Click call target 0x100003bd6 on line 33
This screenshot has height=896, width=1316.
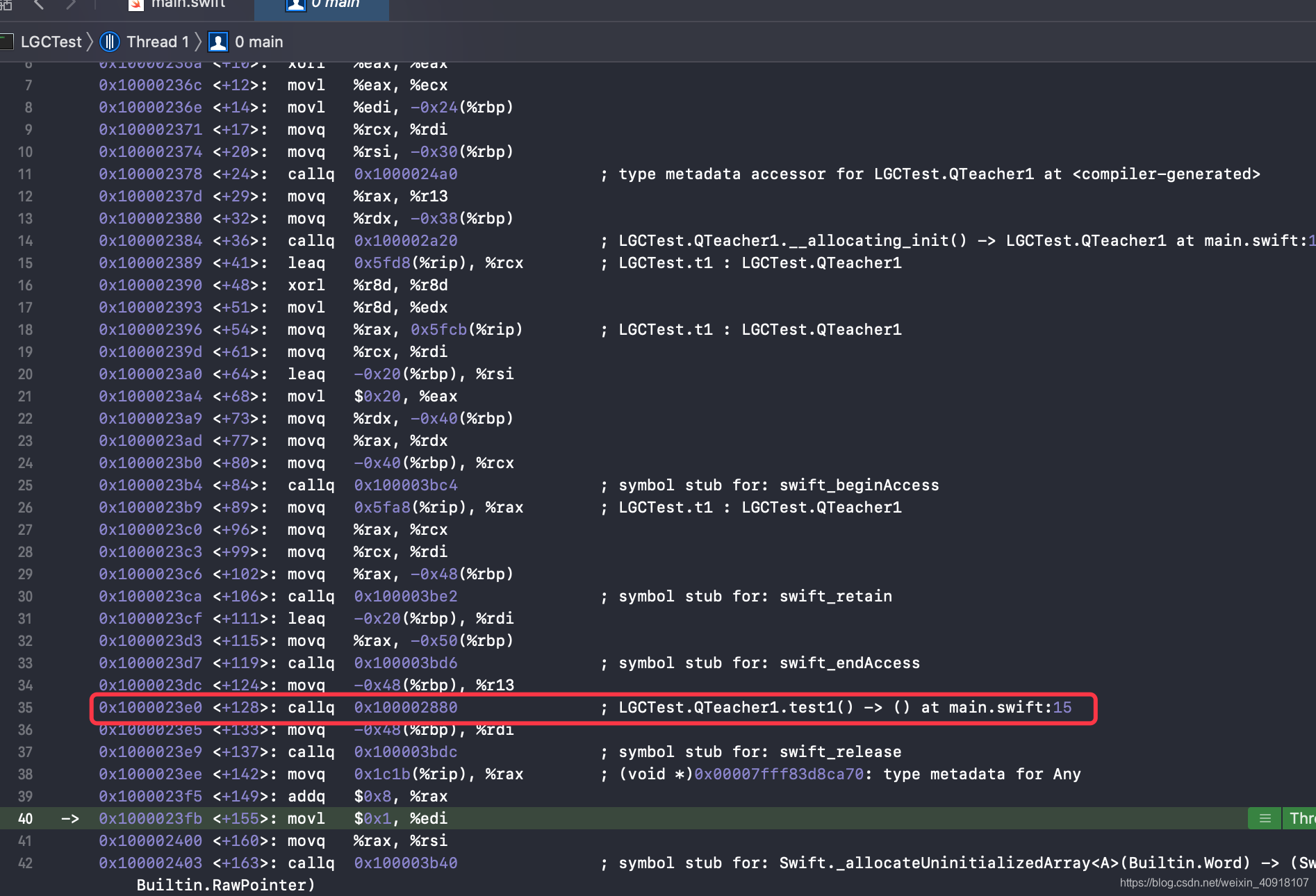[x=406, y=663]
